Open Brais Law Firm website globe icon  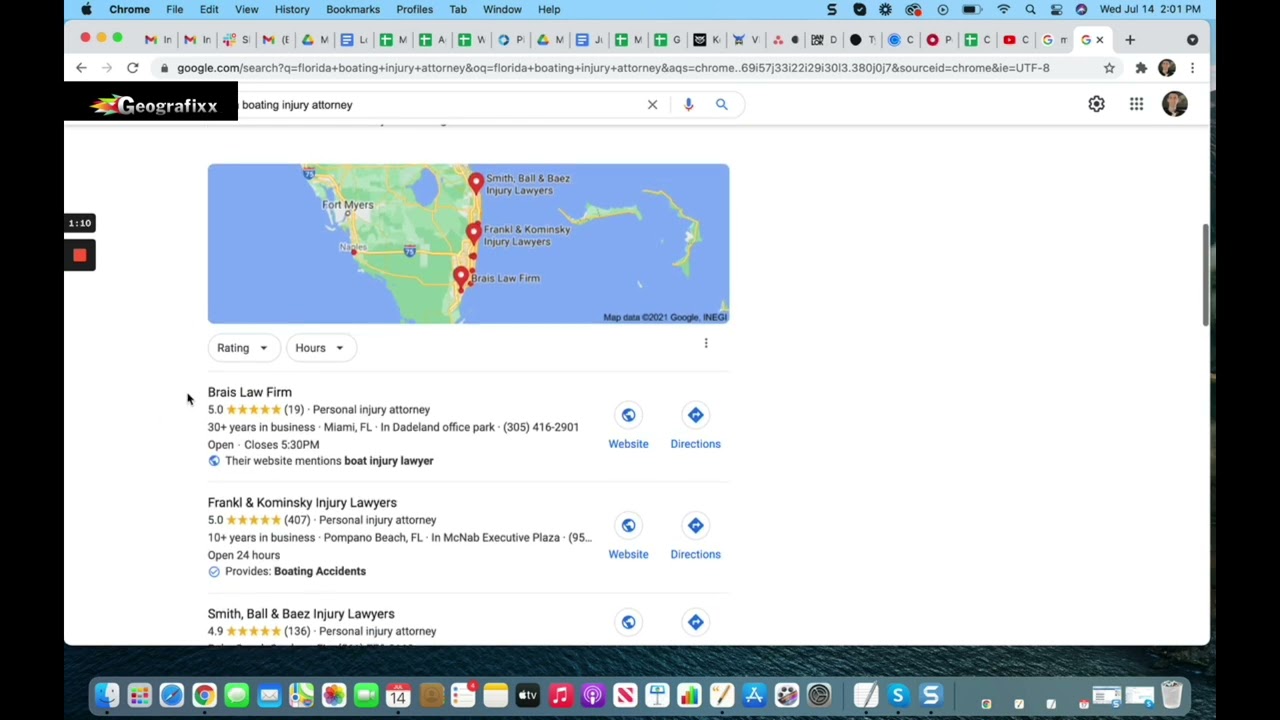[628, 415]
